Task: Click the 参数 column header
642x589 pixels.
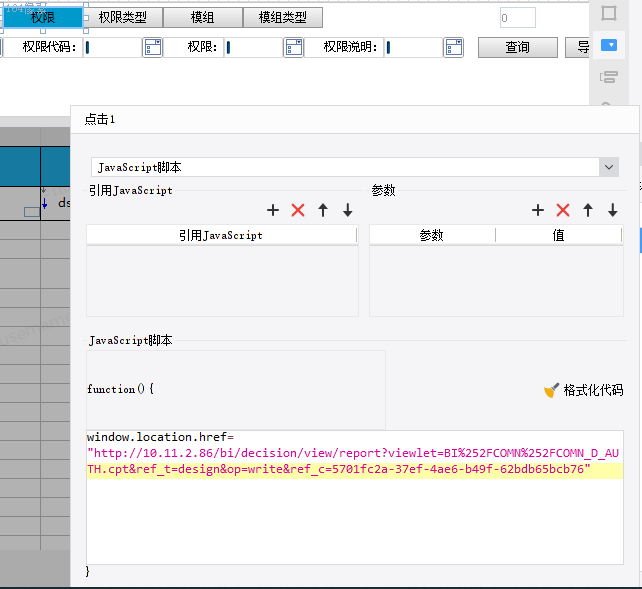Action: click(432, 235)
